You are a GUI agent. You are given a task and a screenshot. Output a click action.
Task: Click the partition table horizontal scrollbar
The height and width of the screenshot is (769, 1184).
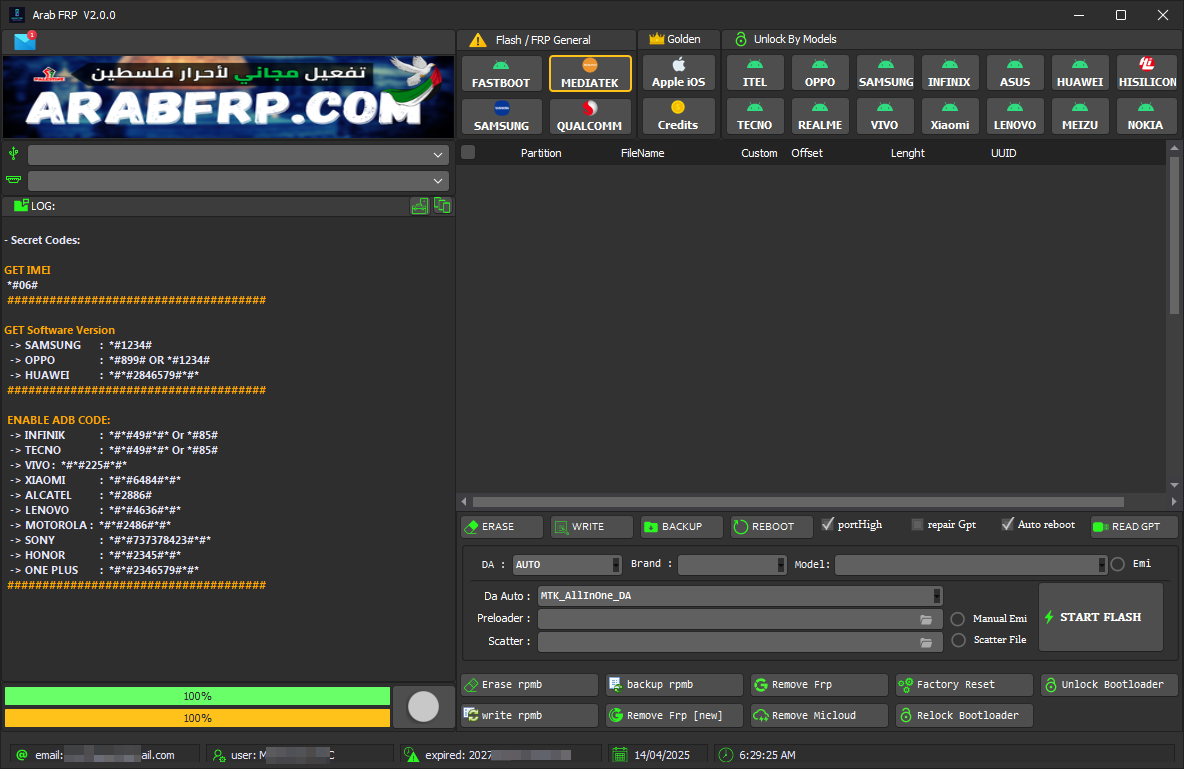coord(798,502)
